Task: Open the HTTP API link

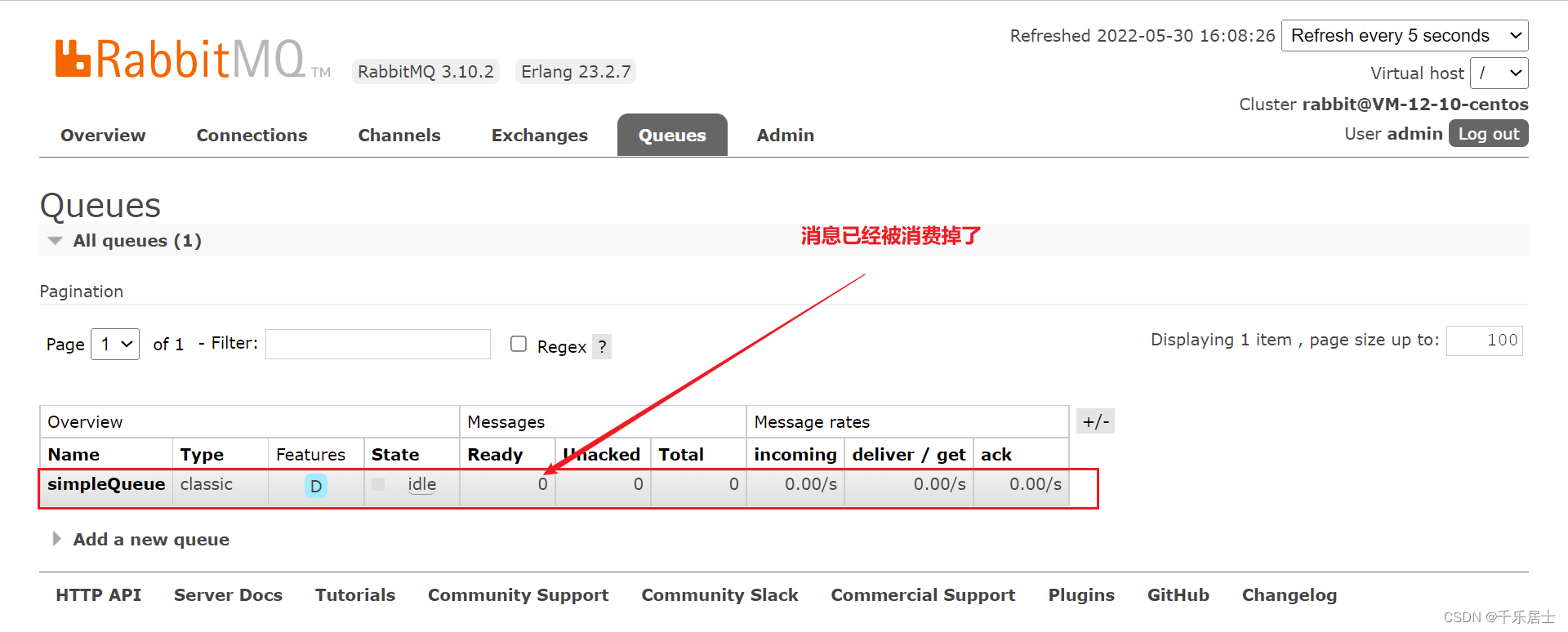Action: 99,595
